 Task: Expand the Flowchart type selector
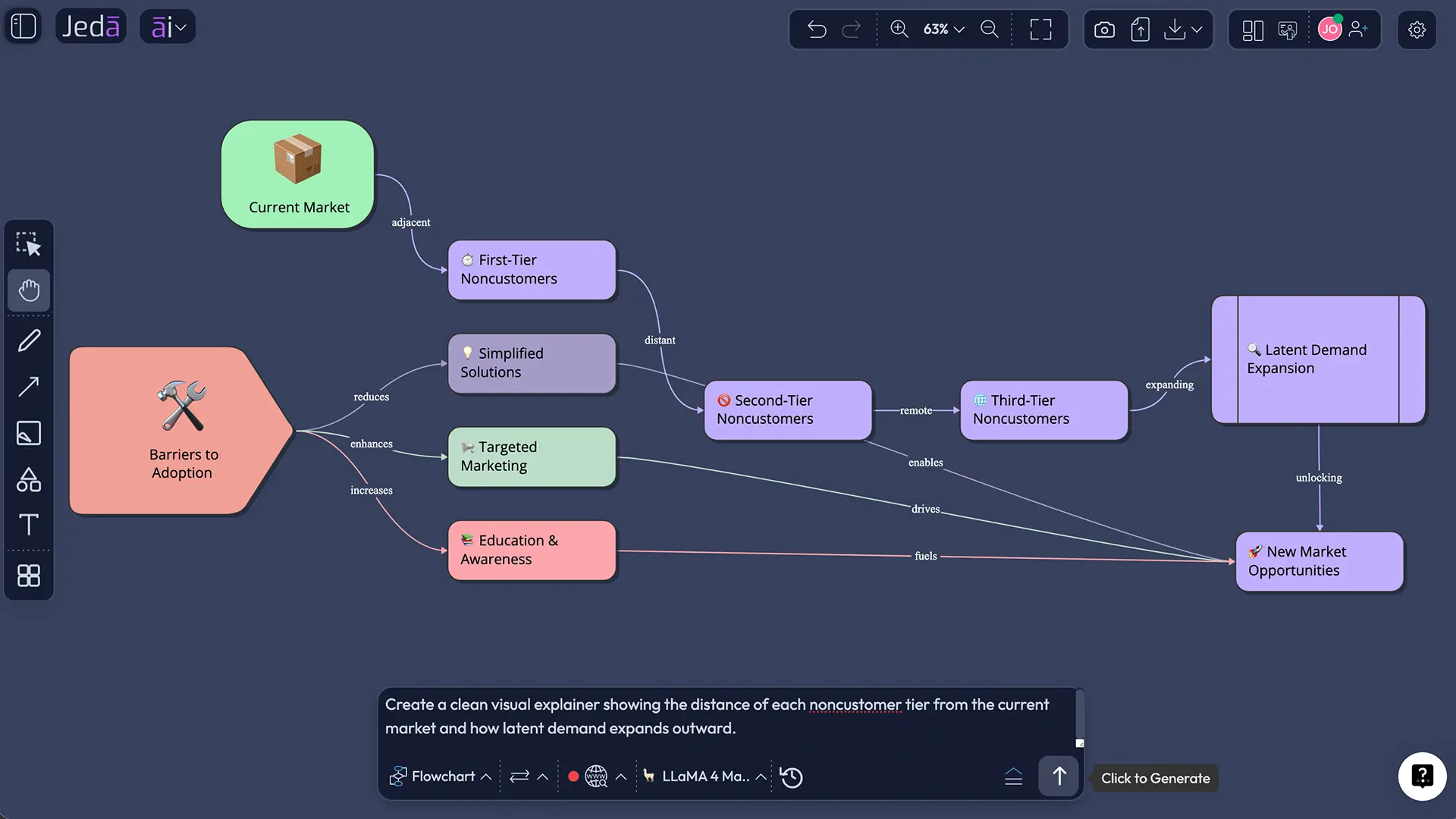click(441, 777)
